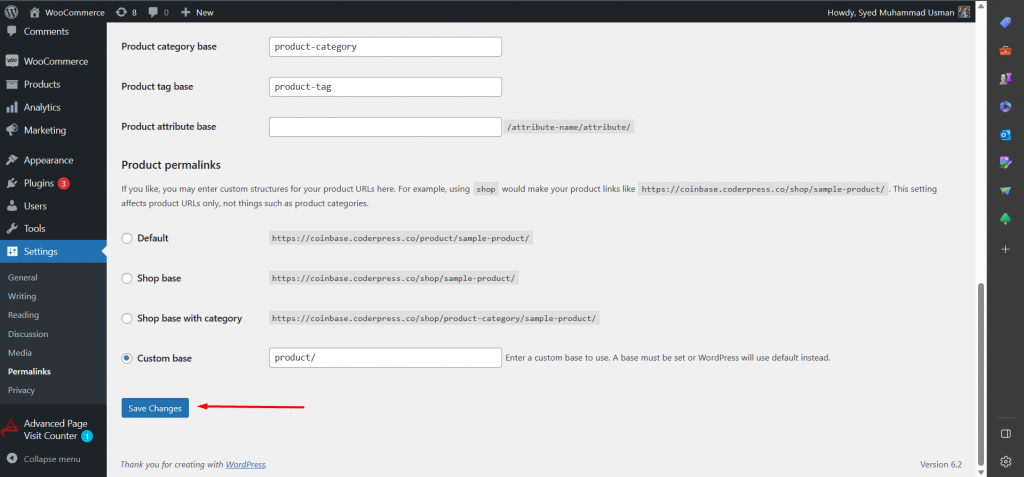The width and height of the screenshot is (1024, 477).
Task: Go to the Privacy settings page
Action: tap(21, 390)
